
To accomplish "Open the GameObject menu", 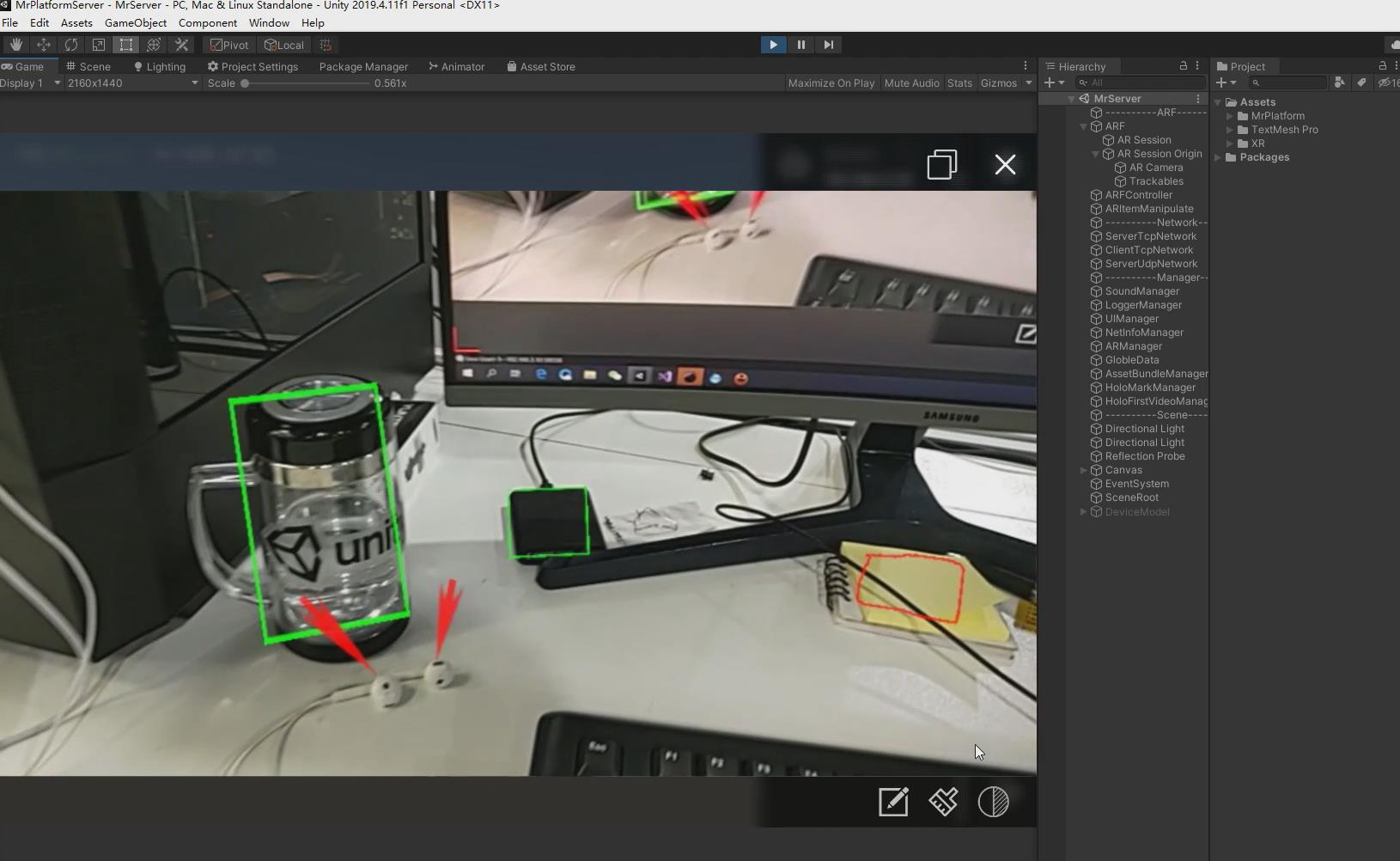I will click(136, 22).
